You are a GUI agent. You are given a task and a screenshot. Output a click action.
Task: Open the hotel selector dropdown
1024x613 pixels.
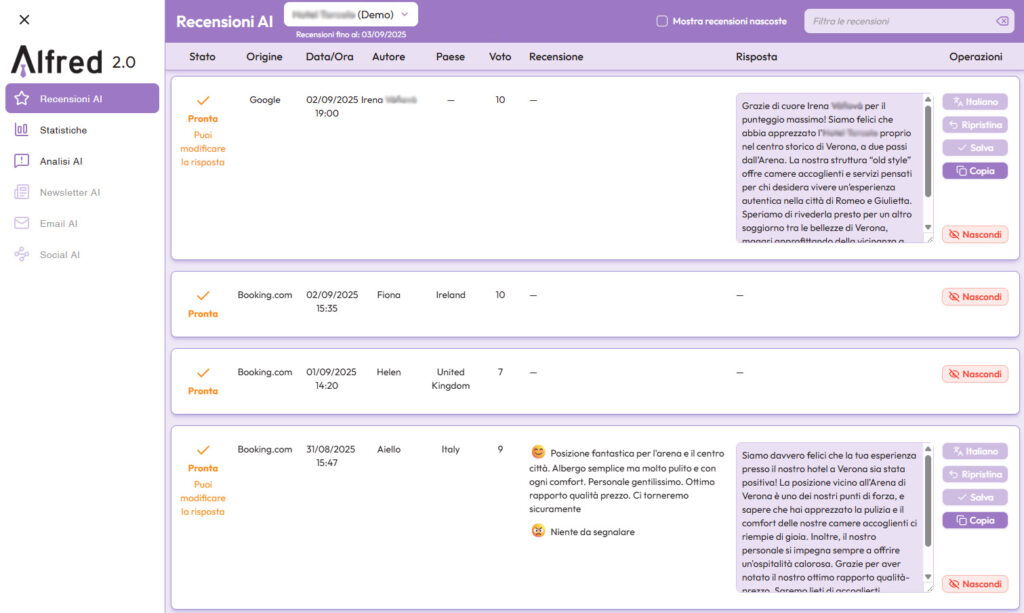coord(351,15)
